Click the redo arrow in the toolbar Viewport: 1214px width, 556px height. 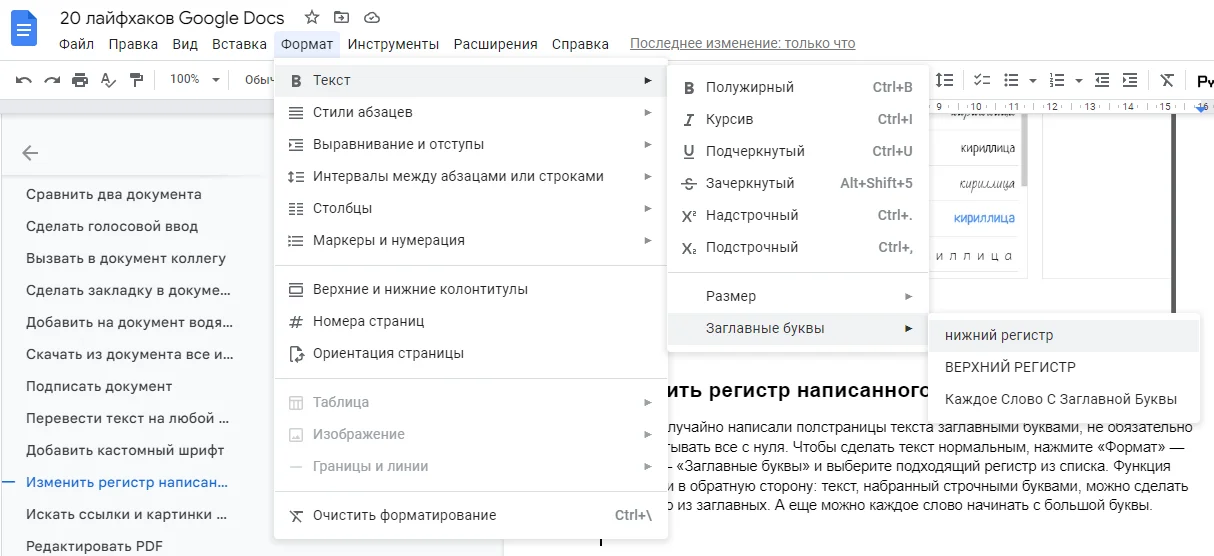(52, 80)
